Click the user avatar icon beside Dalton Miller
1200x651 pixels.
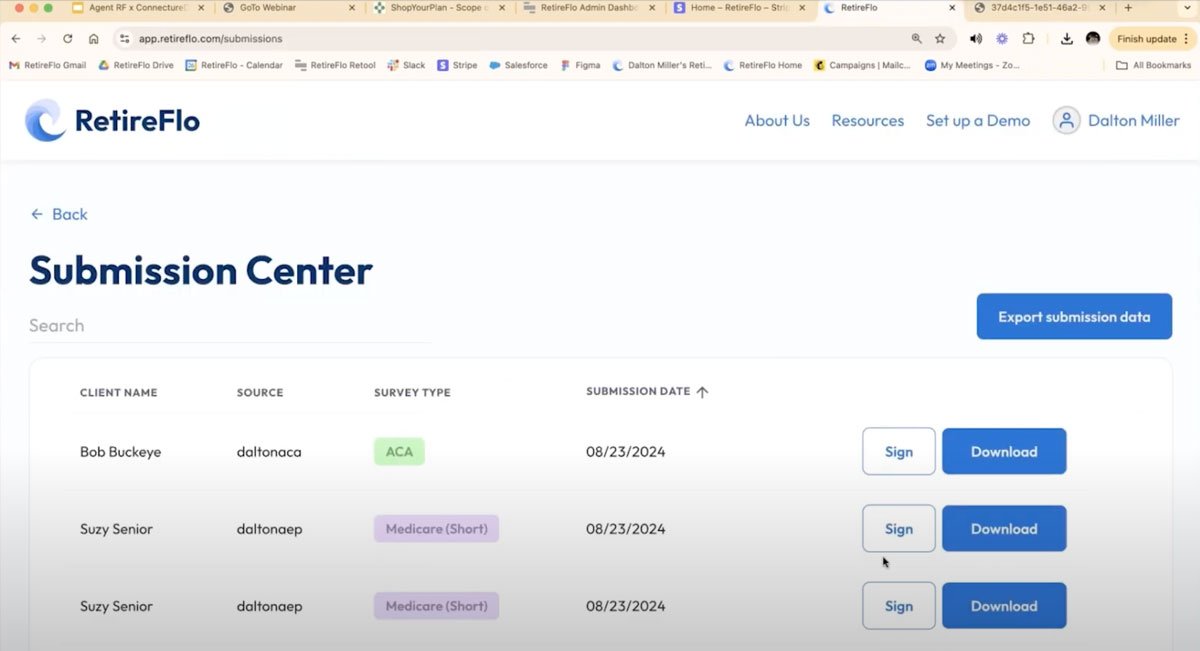click(1066, 121)
